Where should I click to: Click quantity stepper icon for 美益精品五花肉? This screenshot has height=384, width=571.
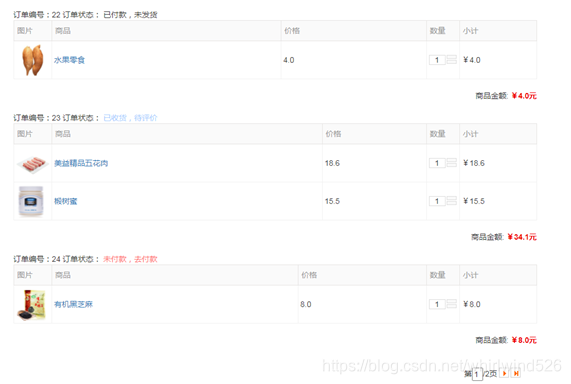coord(452,163)
